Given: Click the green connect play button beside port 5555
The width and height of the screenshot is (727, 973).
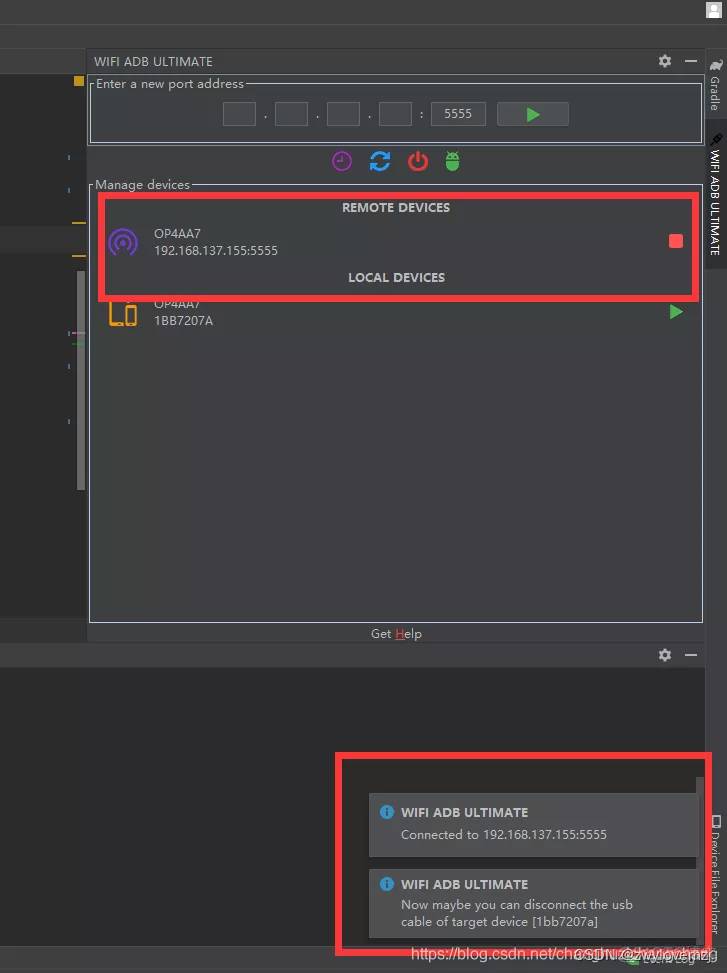Looking at the screenshot, I should 532,114.
